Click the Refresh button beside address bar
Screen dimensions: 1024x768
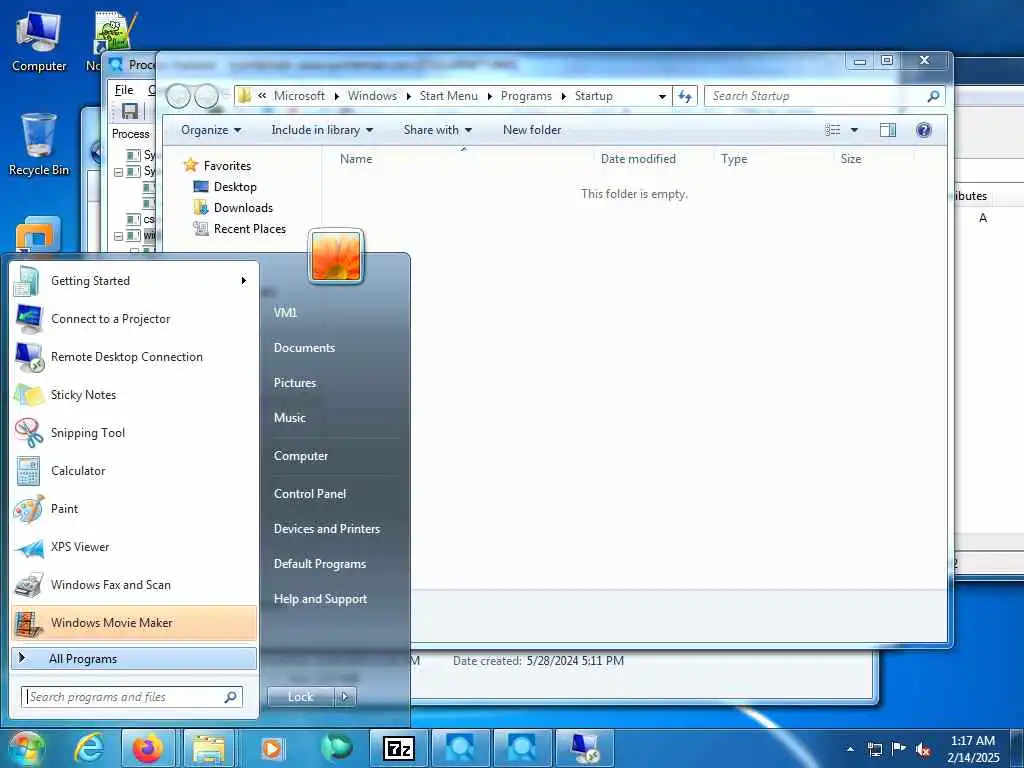(684, 96)
